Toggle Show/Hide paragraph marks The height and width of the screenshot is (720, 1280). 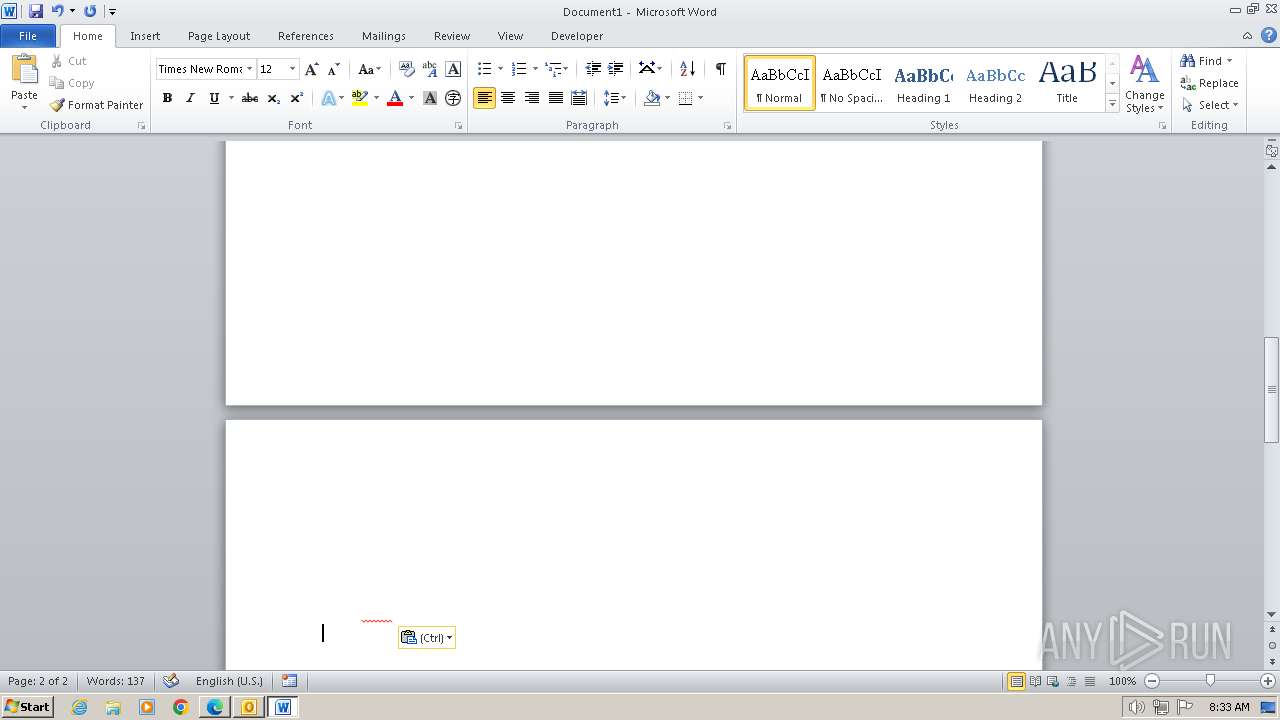(x=720, y=69)
